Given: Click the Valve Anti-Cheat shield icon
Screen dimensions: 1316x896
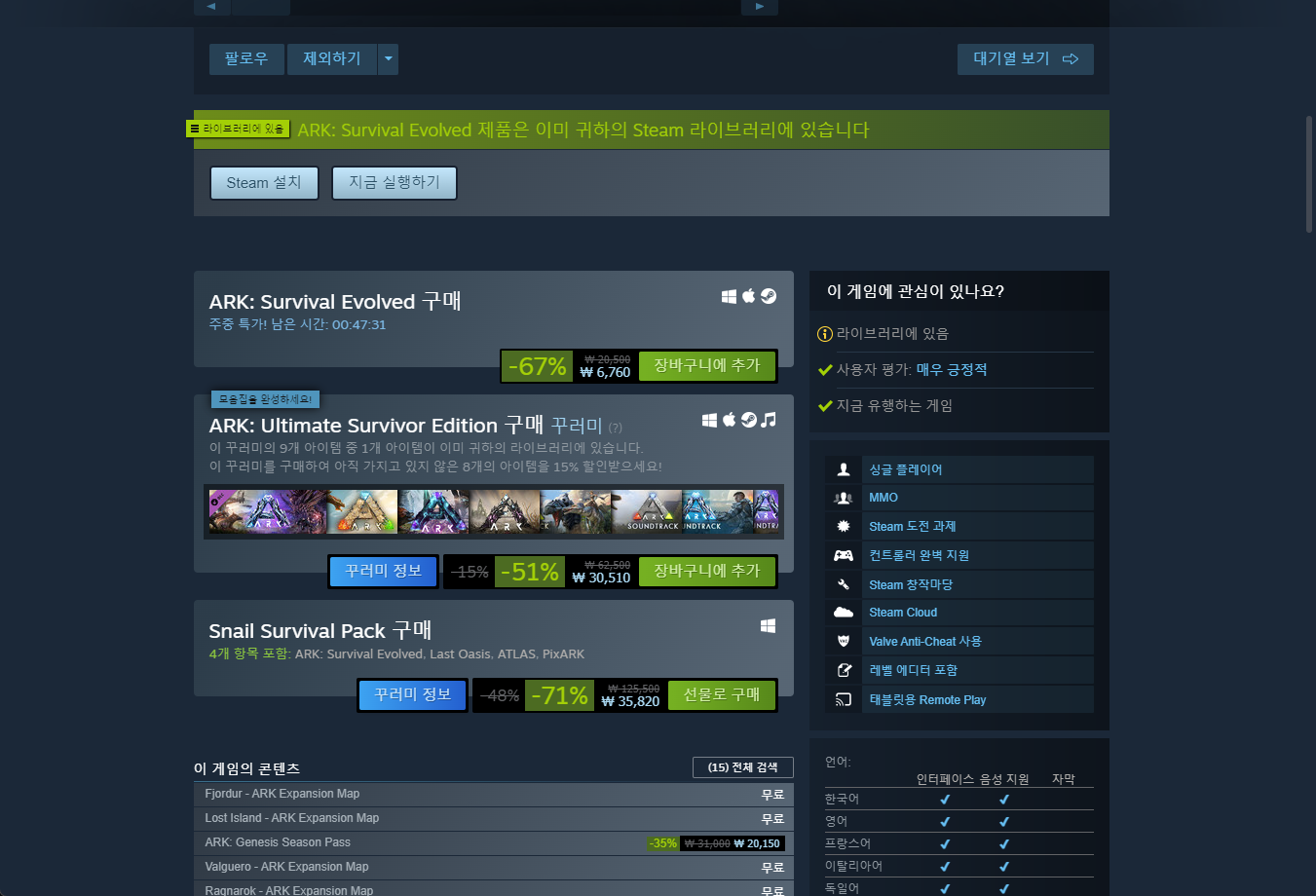Looking at the screenshot, I should tap(844, 641).
